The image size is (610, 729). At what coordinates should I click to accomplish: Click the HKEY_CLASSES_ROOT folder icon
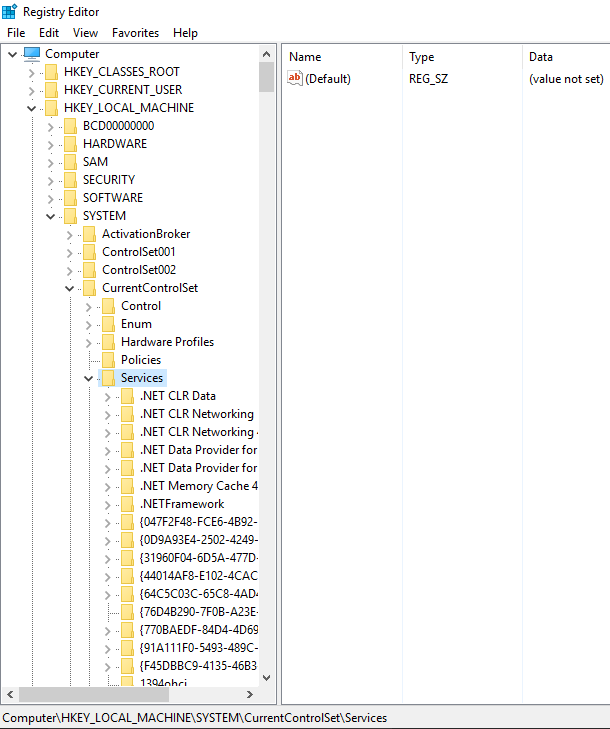(x=51, y=72)
